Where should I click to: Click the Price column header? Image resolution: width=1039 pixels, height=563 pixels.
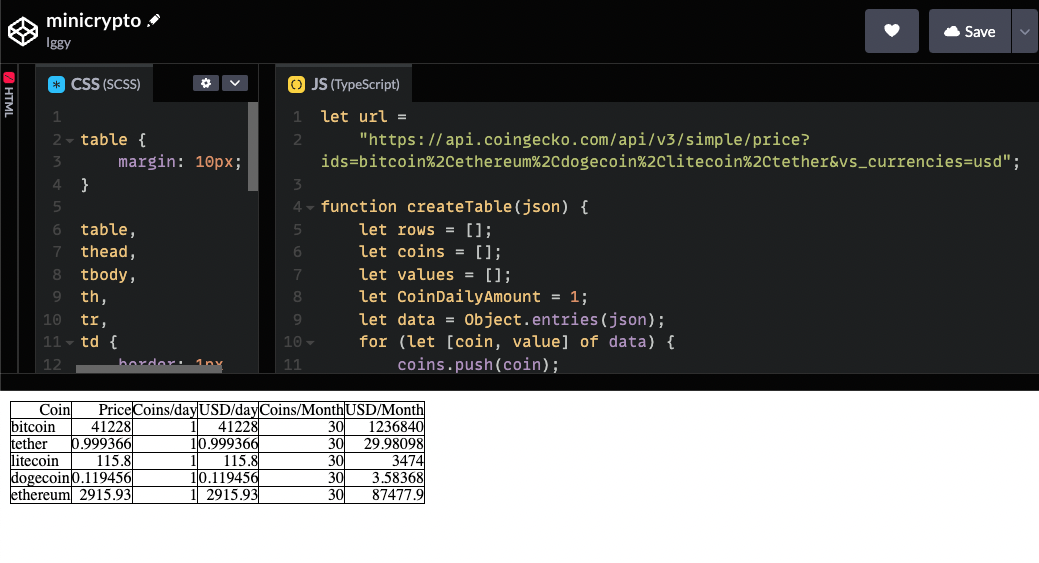[x=102, y=410]
